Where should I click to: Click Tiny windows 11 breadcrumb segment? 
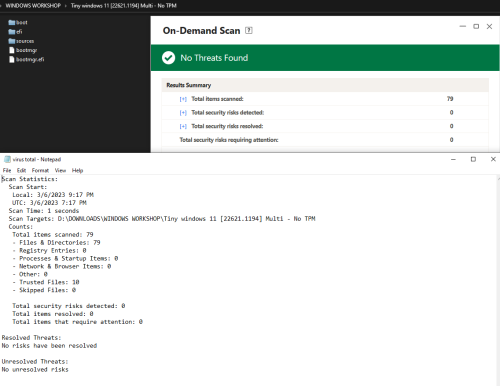click(x=124, y=6)
